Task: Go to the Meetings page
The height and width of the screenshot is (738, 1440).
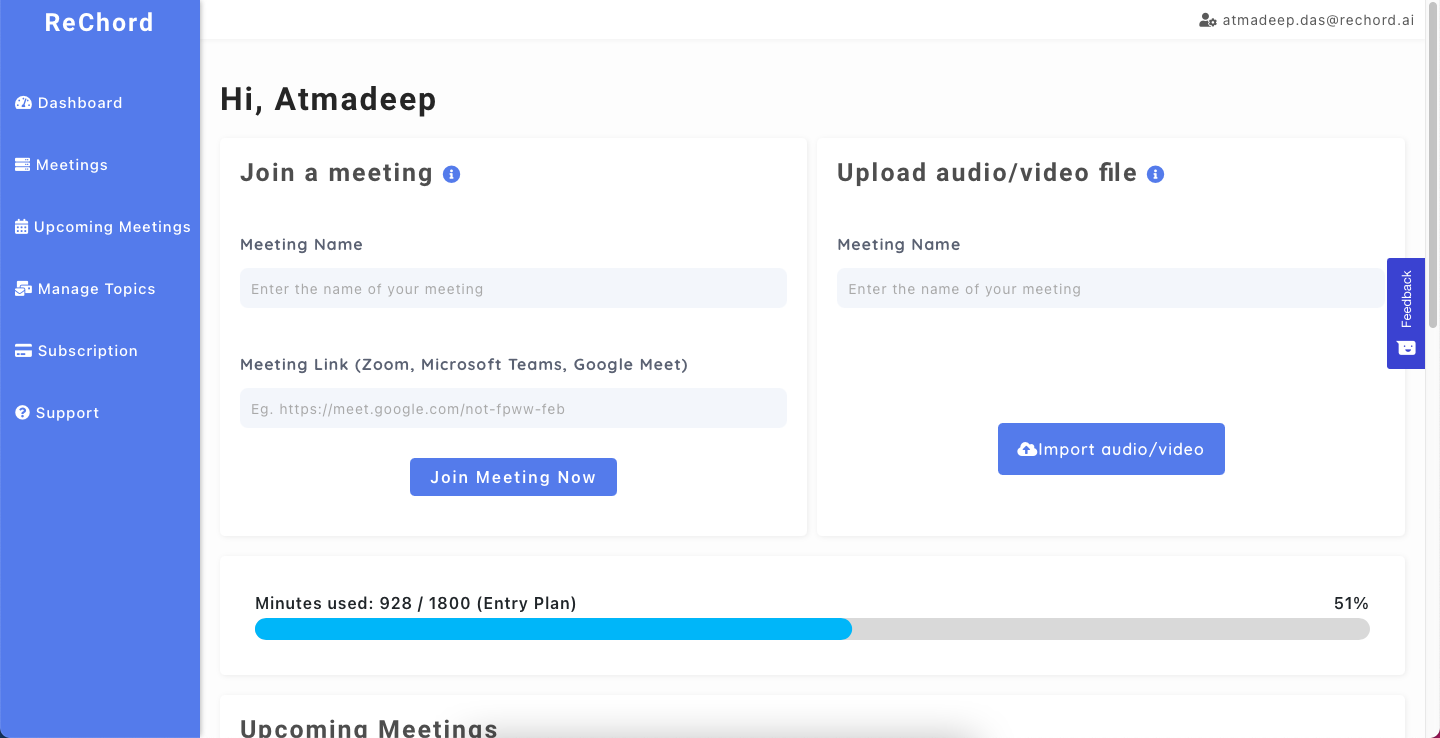Action: click(62, 165)
